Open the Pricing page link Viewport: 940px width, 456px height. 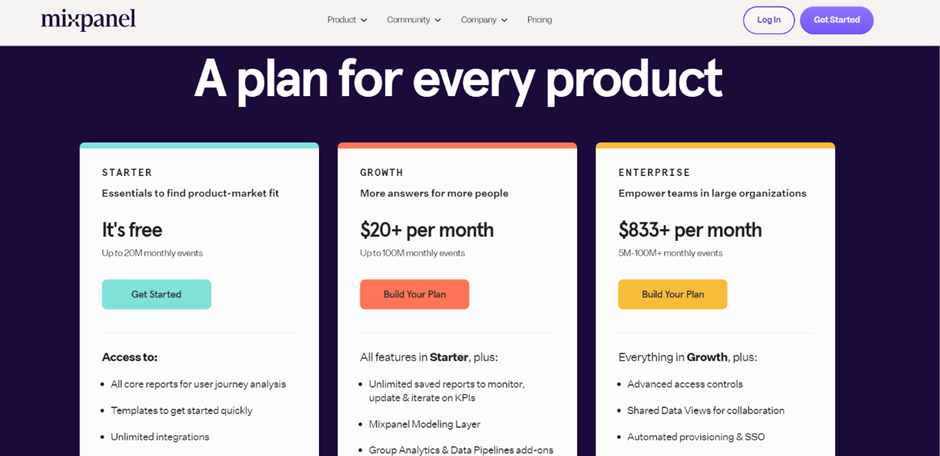click(540, 20)
